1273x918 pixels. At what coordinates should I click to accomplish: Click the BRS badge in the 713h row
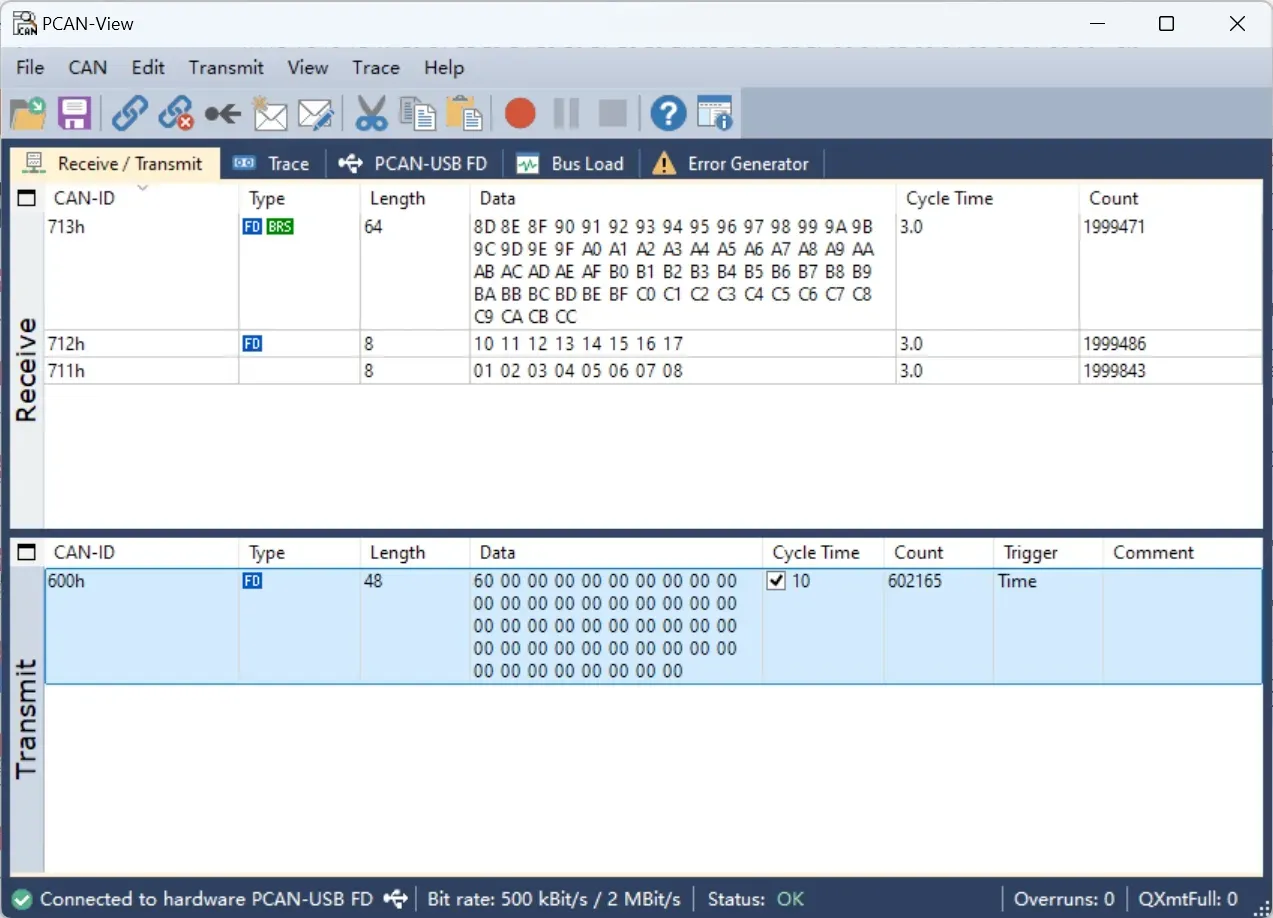[280, 227]
